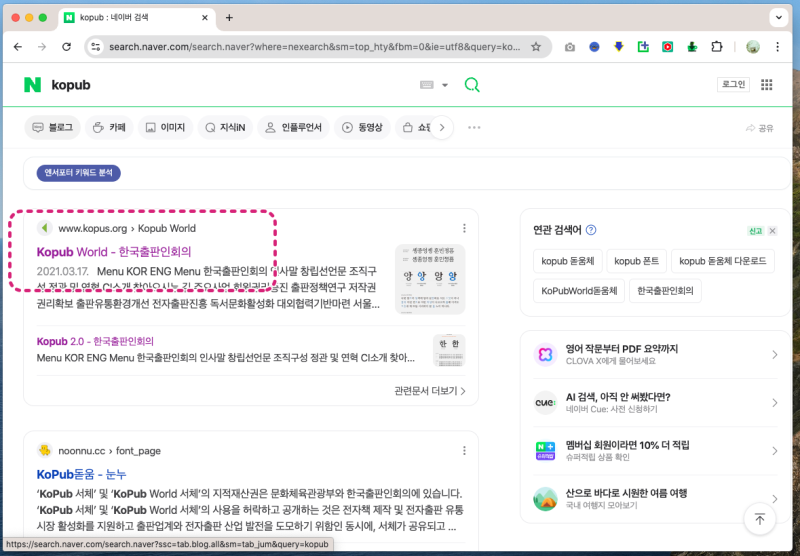Image resolution: width=800 pixels, height=556 pixels.
Task: Open the Extensions puzzle piece menu
Action: tap(717, 47)
